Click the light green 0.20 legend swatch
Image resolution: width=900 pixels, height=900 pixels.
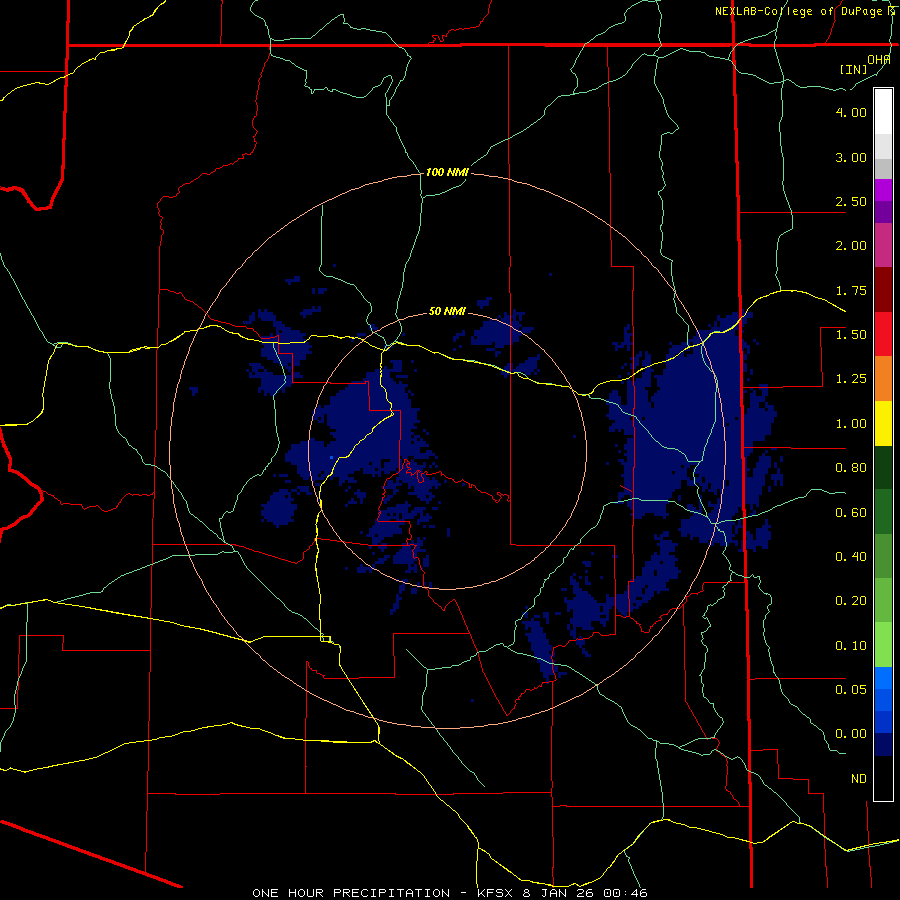click(883, 600)
